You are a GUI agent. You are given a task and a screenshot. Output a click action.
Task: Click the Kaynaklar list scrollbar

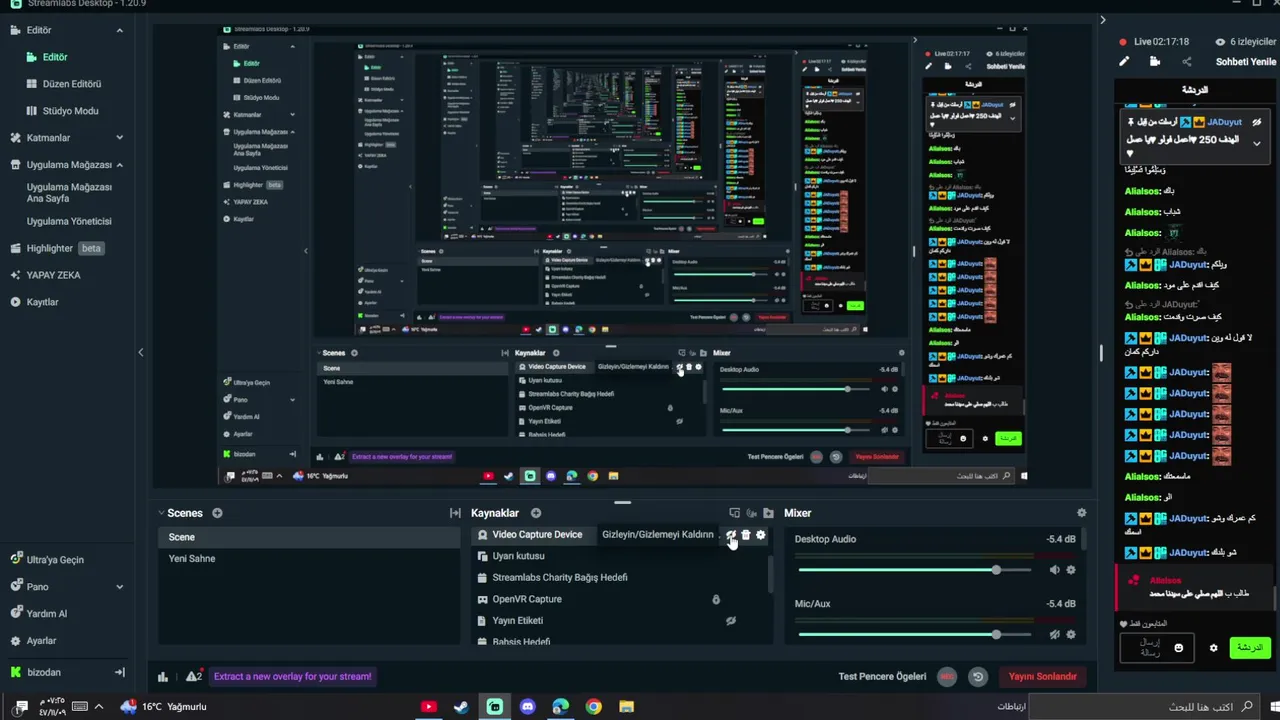770,574
